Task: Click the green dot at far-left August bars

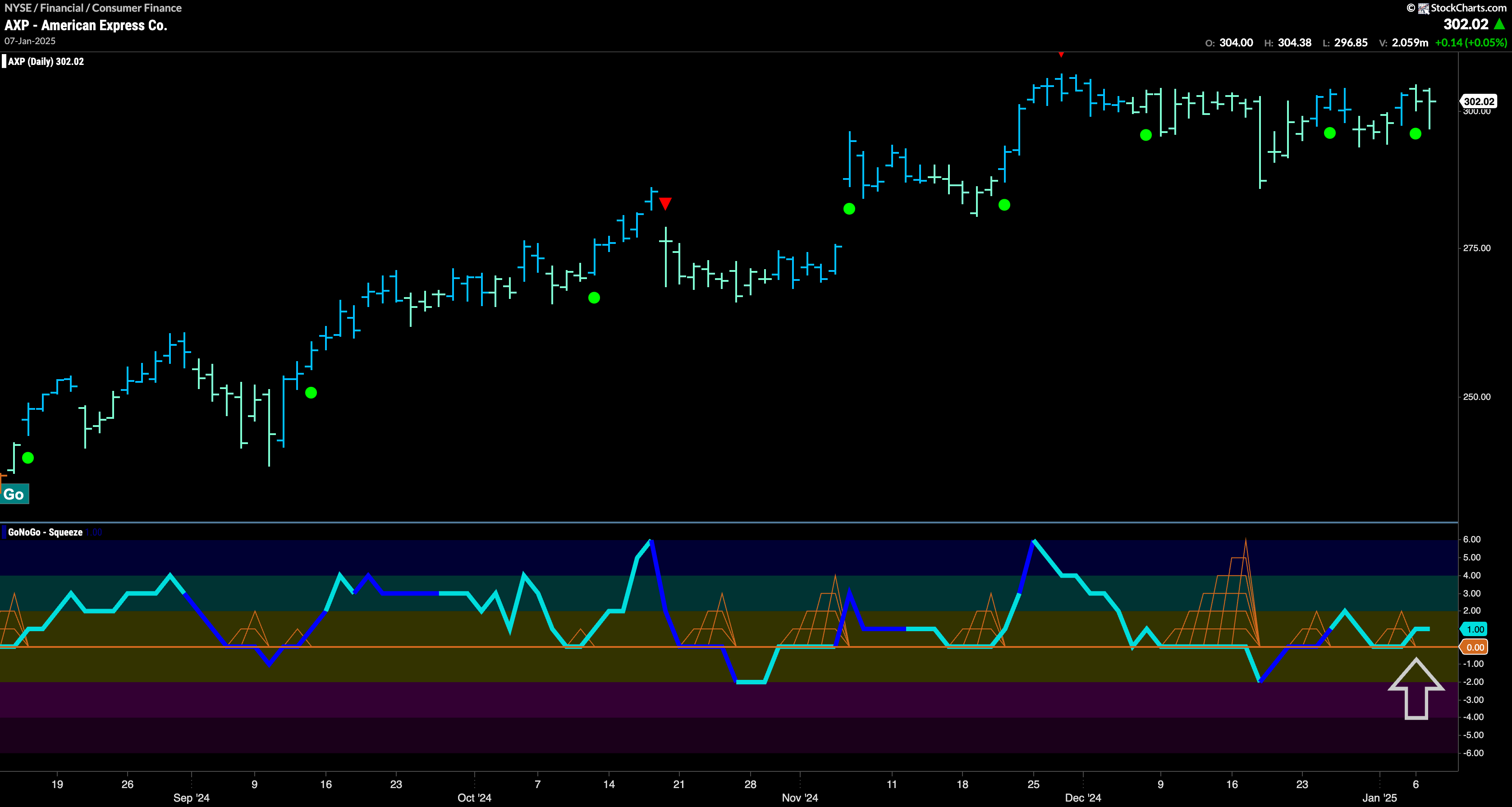Action: click(x=27, y=458)
